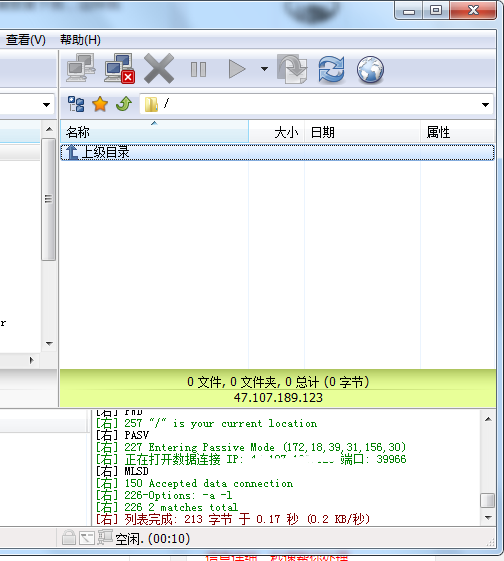Viewport: 504px width, 561px height.
Task: Click the "257 "/" is your current location" line
Action: point(206,423)
